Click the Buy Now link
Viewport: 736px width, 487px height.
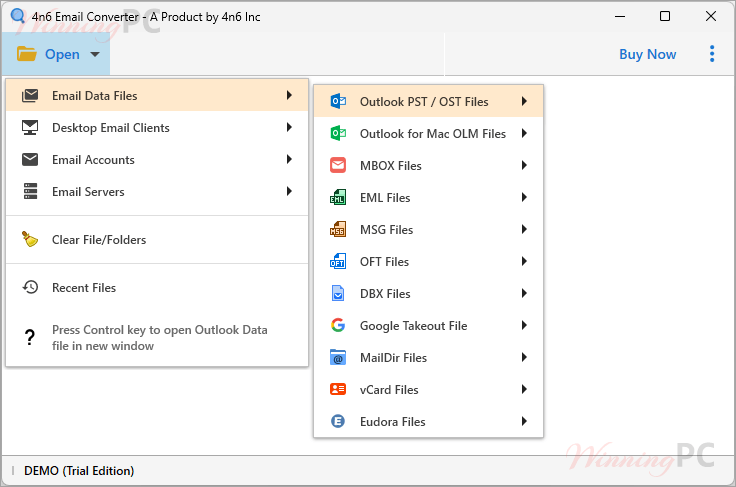click(647, 54)
